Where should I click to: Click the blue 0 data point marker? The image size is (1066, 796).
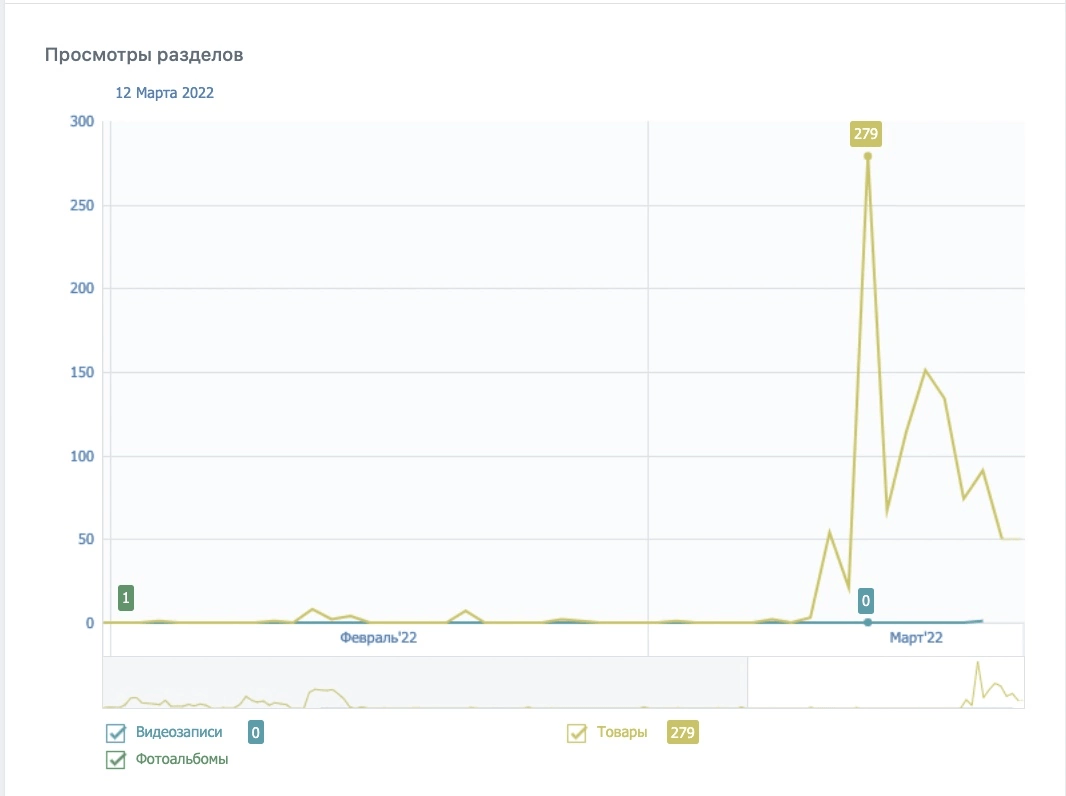[868, 622]
